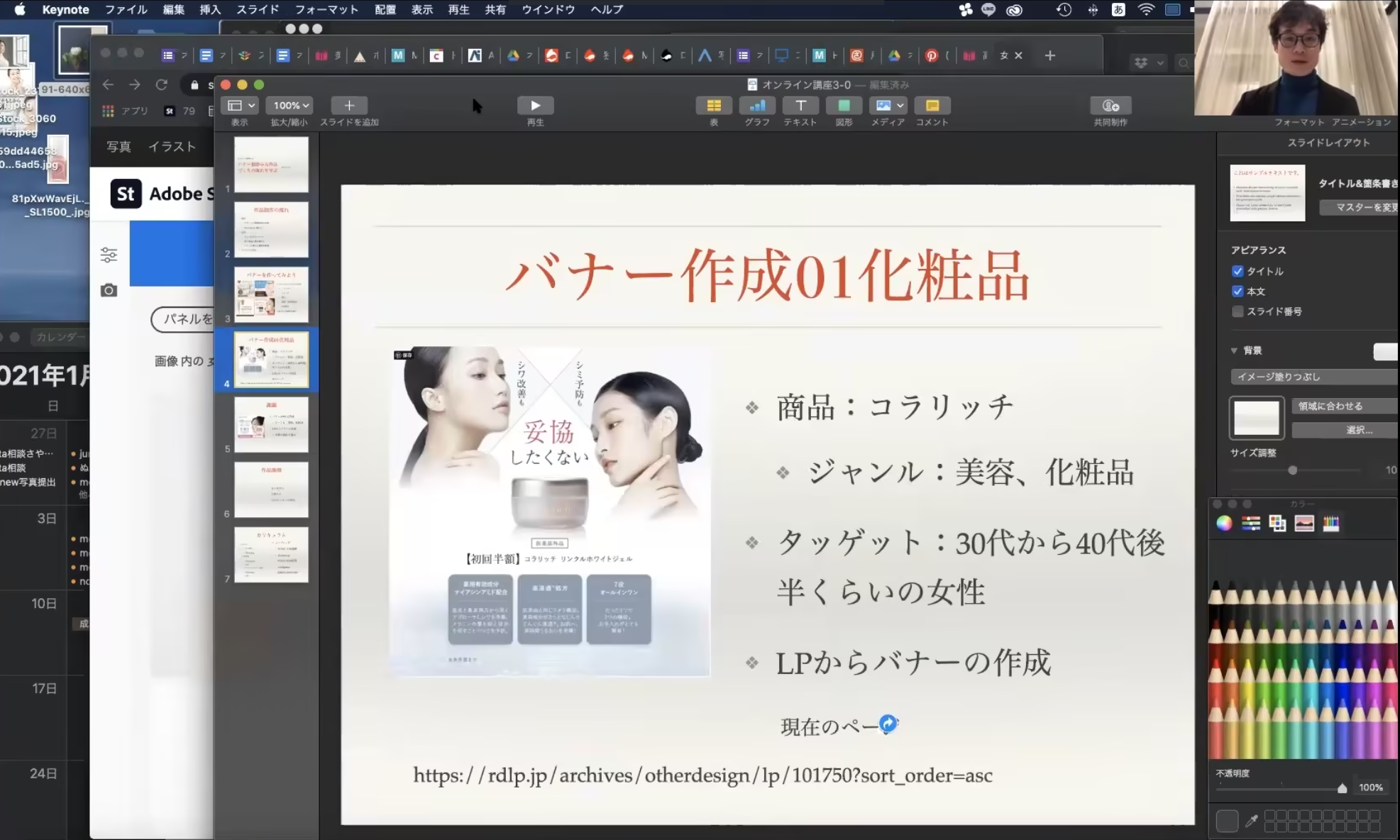Viewport: 1400px width, 840px height.
Task: Select the Color Palettes tab in カラー panel
Action: 1277,524
